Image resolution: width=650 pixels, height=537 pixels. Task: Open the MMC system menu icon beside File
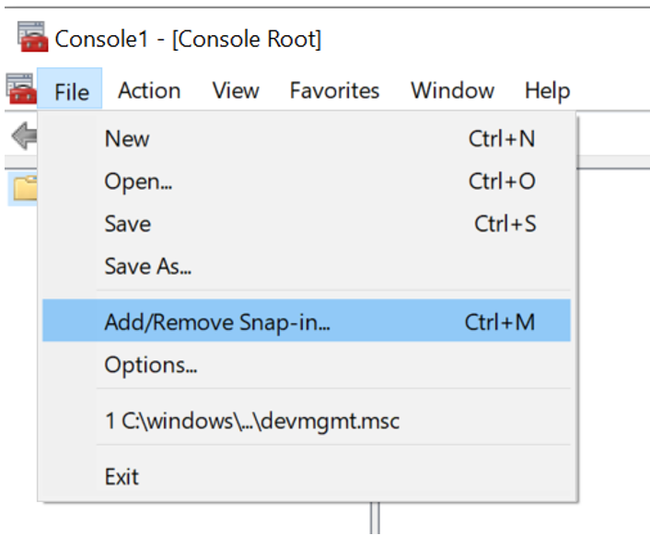click(x=20, y=89)
